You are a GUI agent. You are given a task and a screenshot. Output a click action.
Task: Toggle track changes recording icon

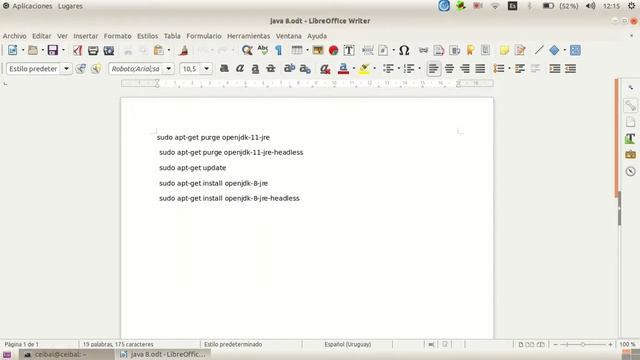[520, 50]
